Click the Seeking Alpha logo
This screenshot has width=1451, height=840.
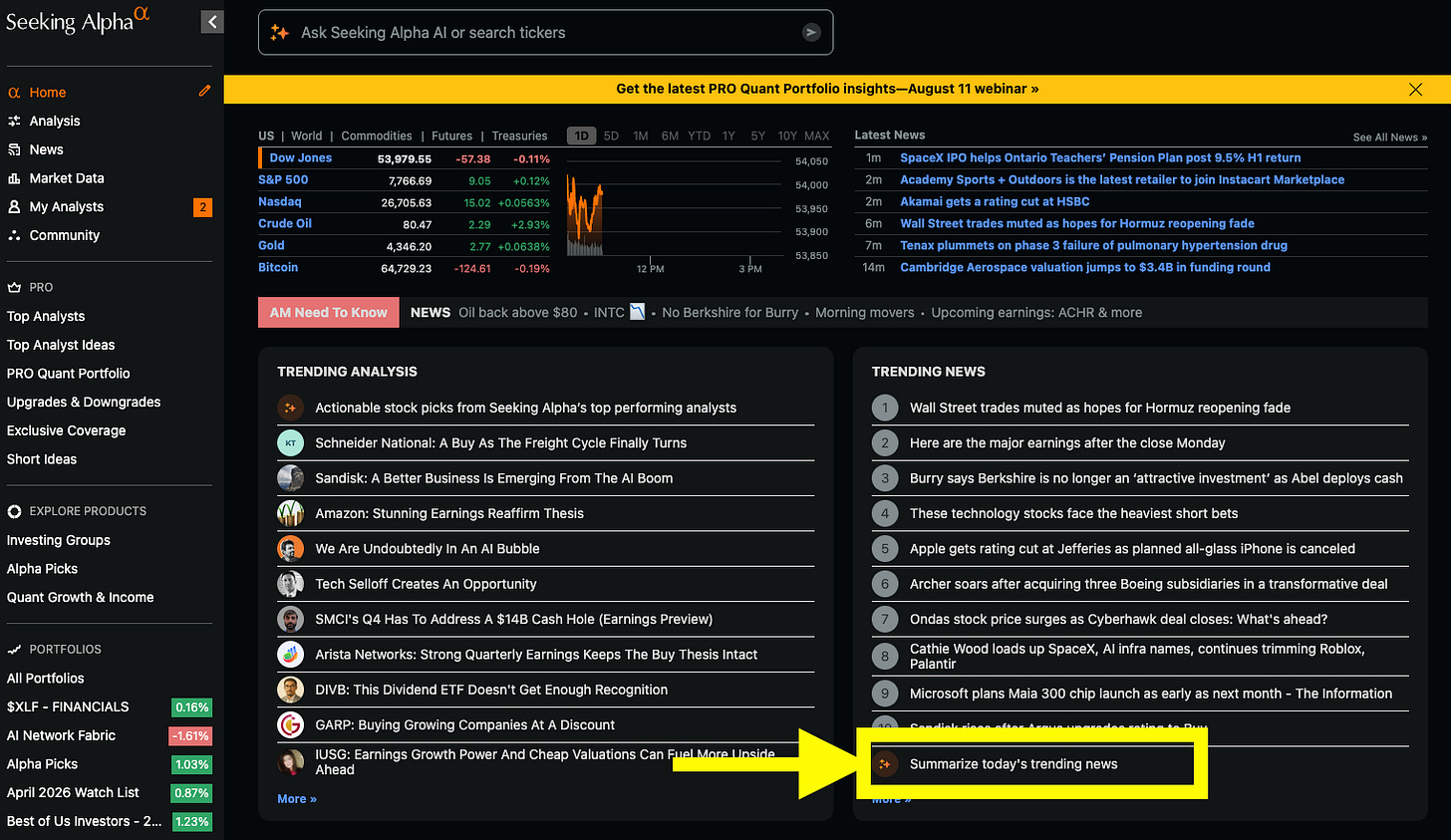pos(78,20)
